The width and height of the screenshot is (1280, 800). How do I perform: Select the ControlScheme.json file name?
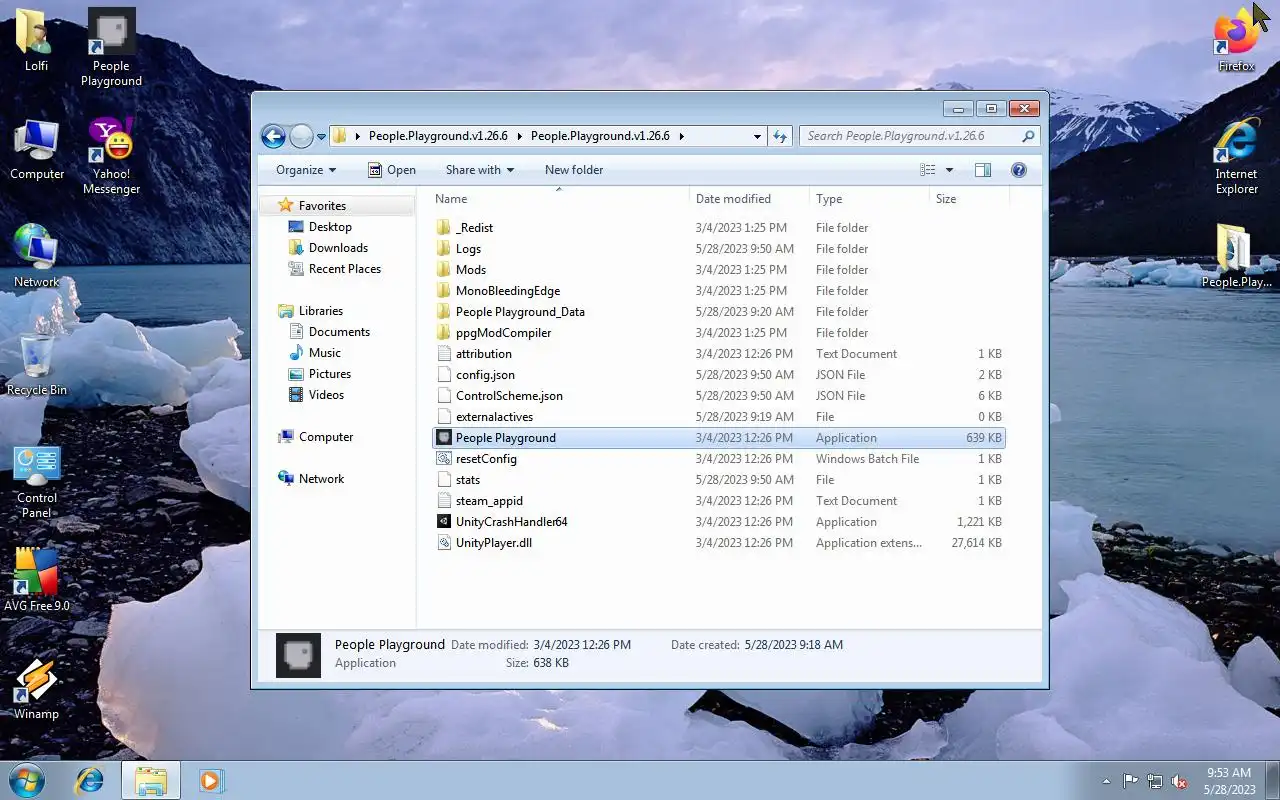click(x=509, y=396)
